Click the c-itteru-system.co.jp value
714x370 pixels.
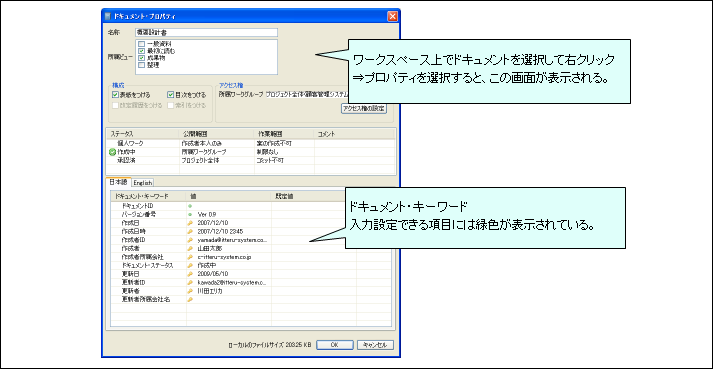click(224, 257)
